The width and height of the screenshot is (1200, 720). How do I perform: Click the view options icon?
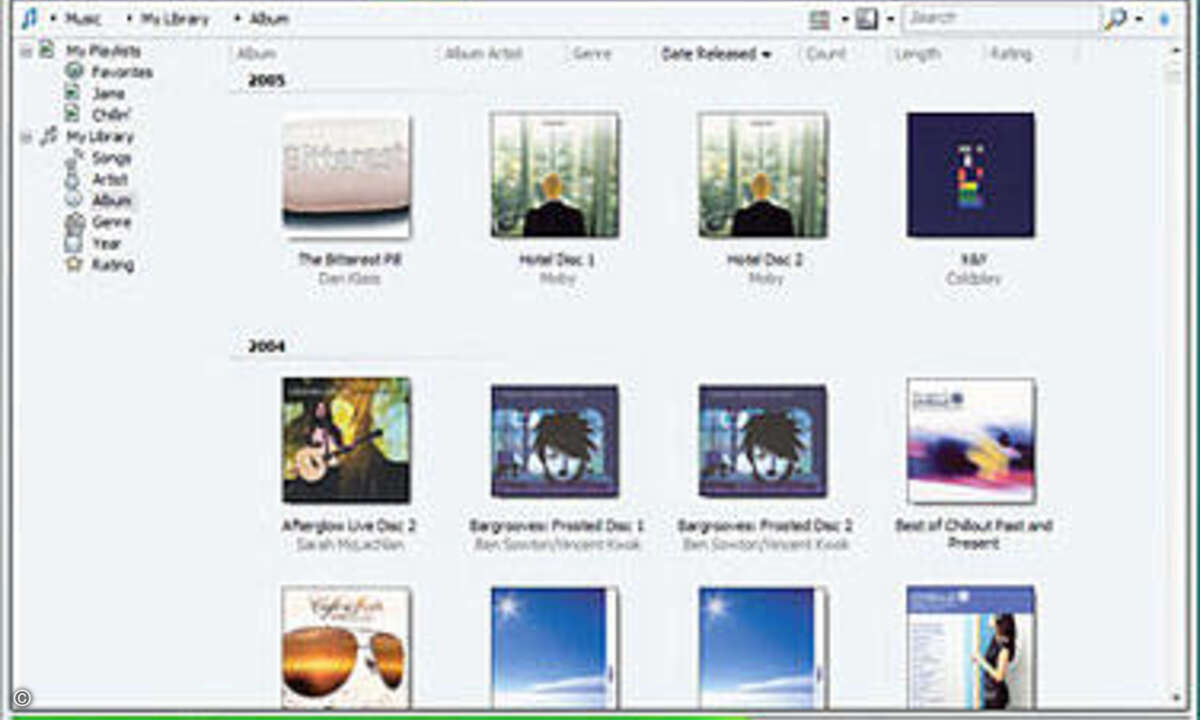click(820, 19)
